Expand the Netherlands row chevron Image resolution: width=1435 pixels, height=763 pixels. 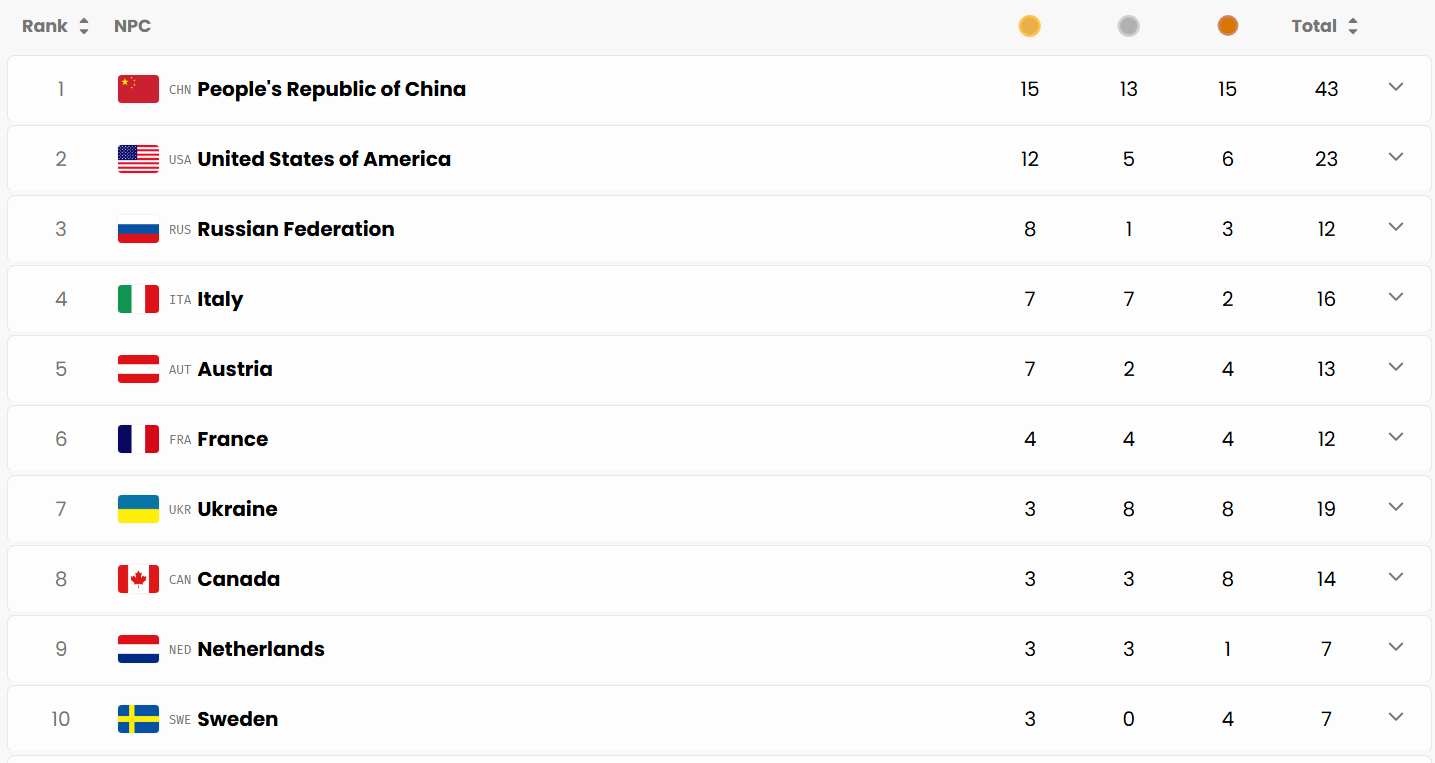click(x=1396, y=647)
